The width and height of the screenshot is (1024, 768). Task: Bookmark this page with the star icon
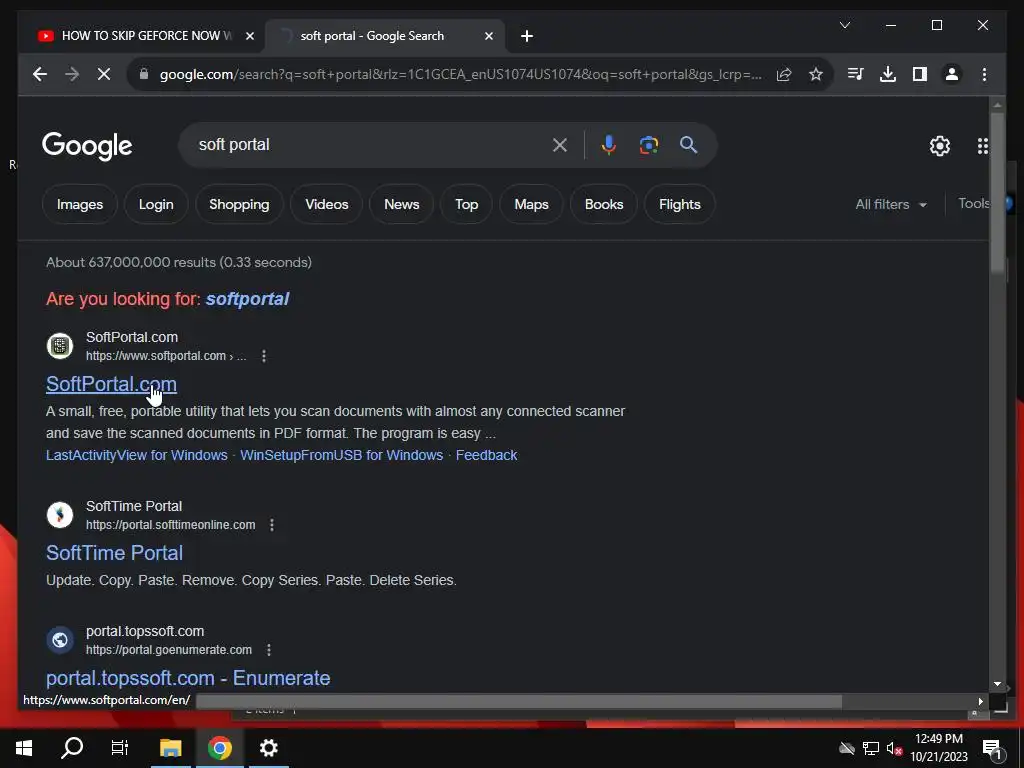816,74
